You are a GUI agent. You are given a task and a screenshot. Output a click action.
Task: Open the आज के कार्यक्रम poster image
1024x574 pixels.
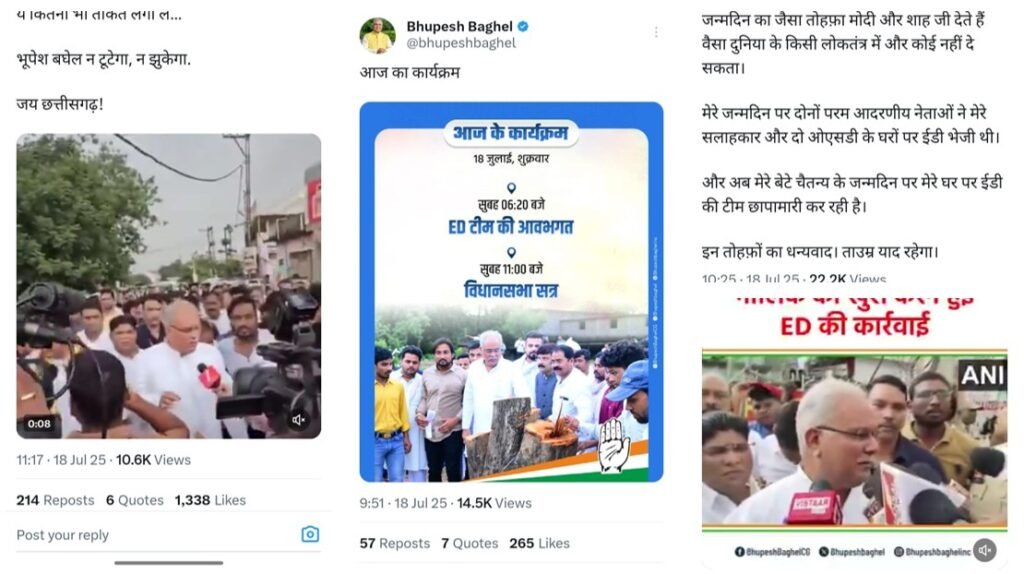coord(511,292)
